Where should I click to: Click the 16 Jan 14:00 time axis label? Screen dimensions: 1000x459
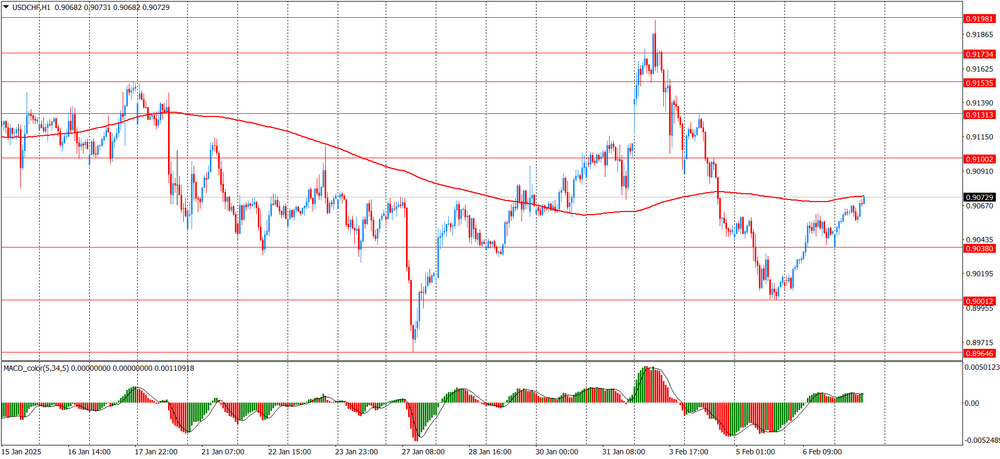tap(87, 452)
